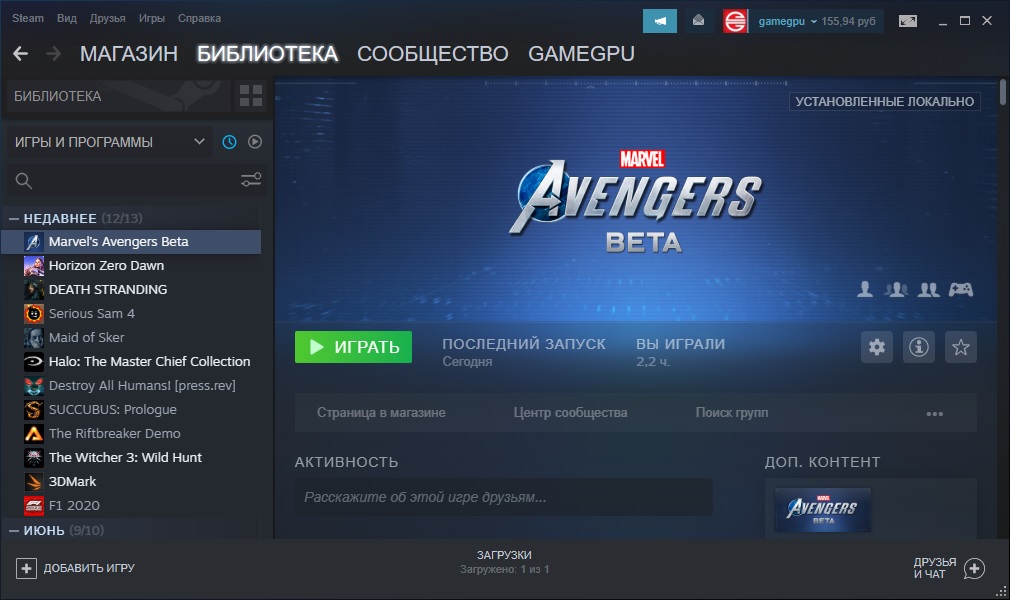Click the 155,94 руб wallet balance

click(848, 21)
